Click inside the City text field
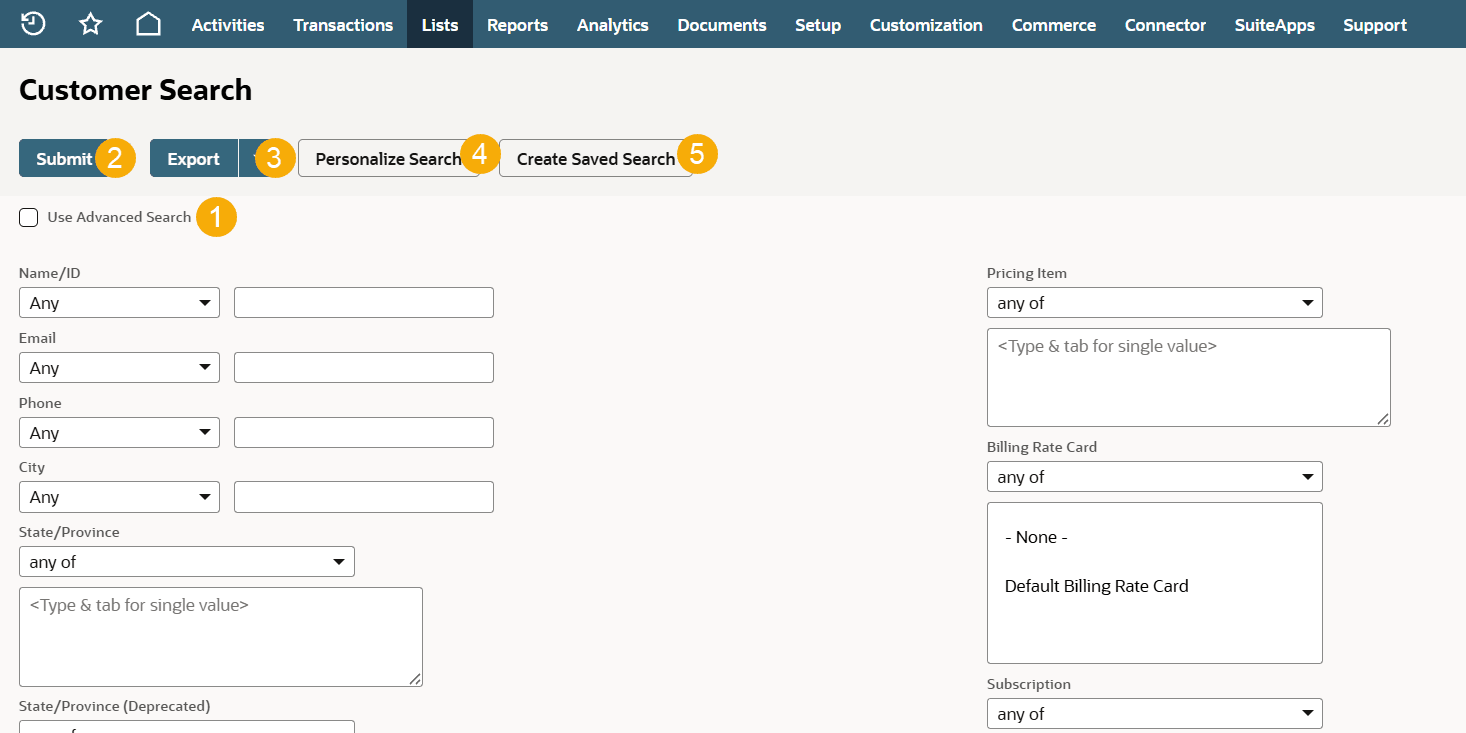The width and height of the screenshot is (1466, 733). coord(363,497)
